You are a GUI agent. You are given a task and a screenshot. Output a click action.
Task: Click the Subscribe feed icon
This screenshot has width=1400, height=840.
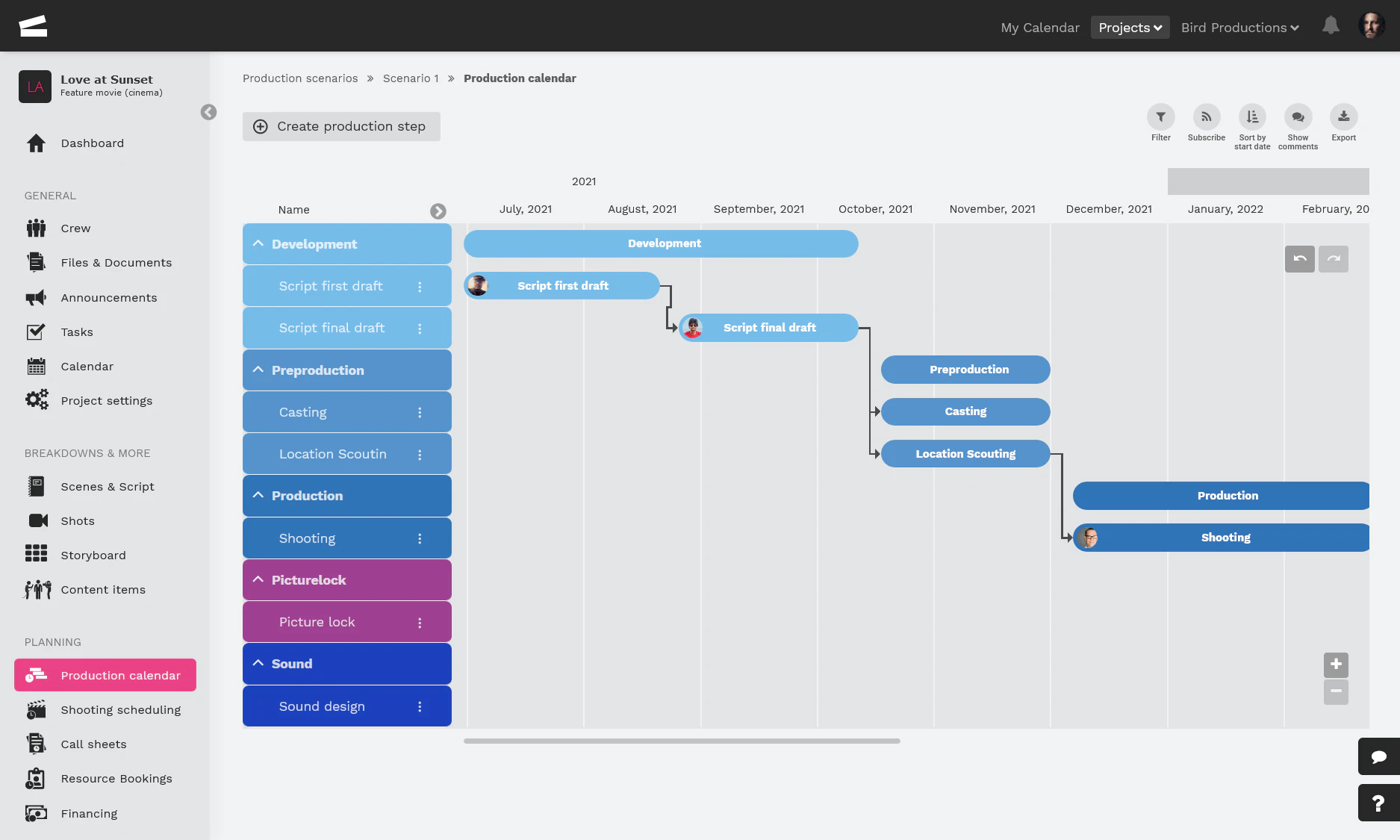pos(1206,117)
